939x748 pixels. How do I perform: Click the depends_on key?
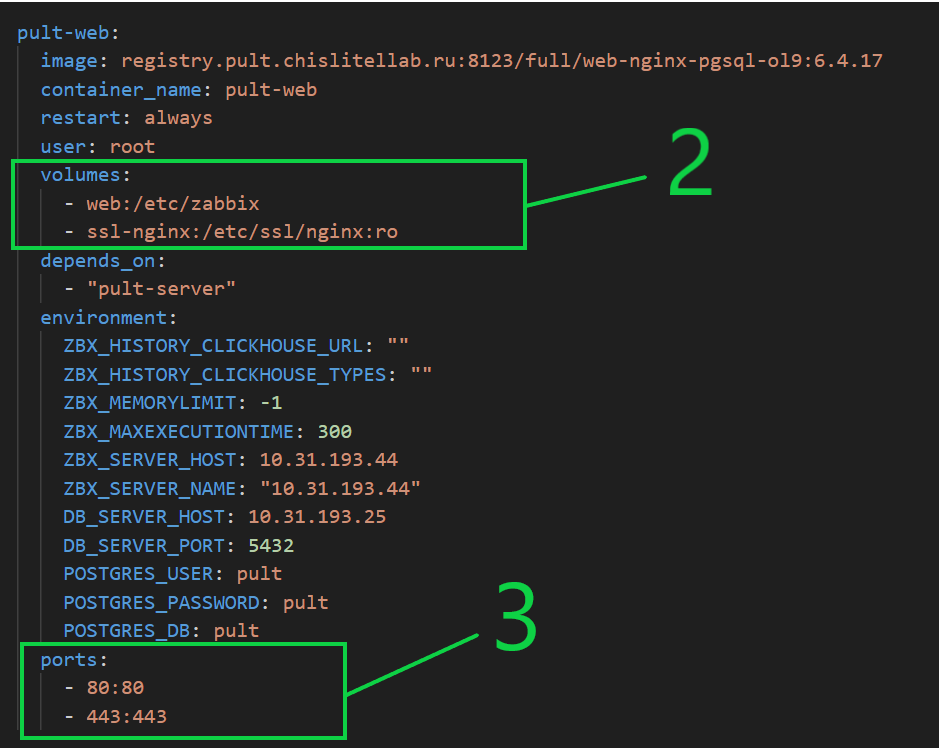point(98,261)
